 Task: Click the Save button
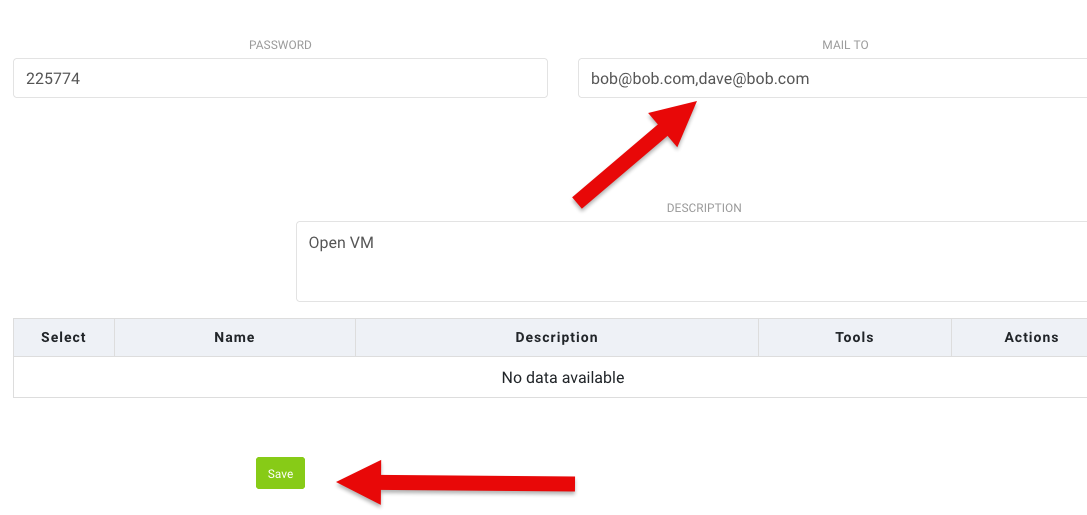click(x=280, y=473)
